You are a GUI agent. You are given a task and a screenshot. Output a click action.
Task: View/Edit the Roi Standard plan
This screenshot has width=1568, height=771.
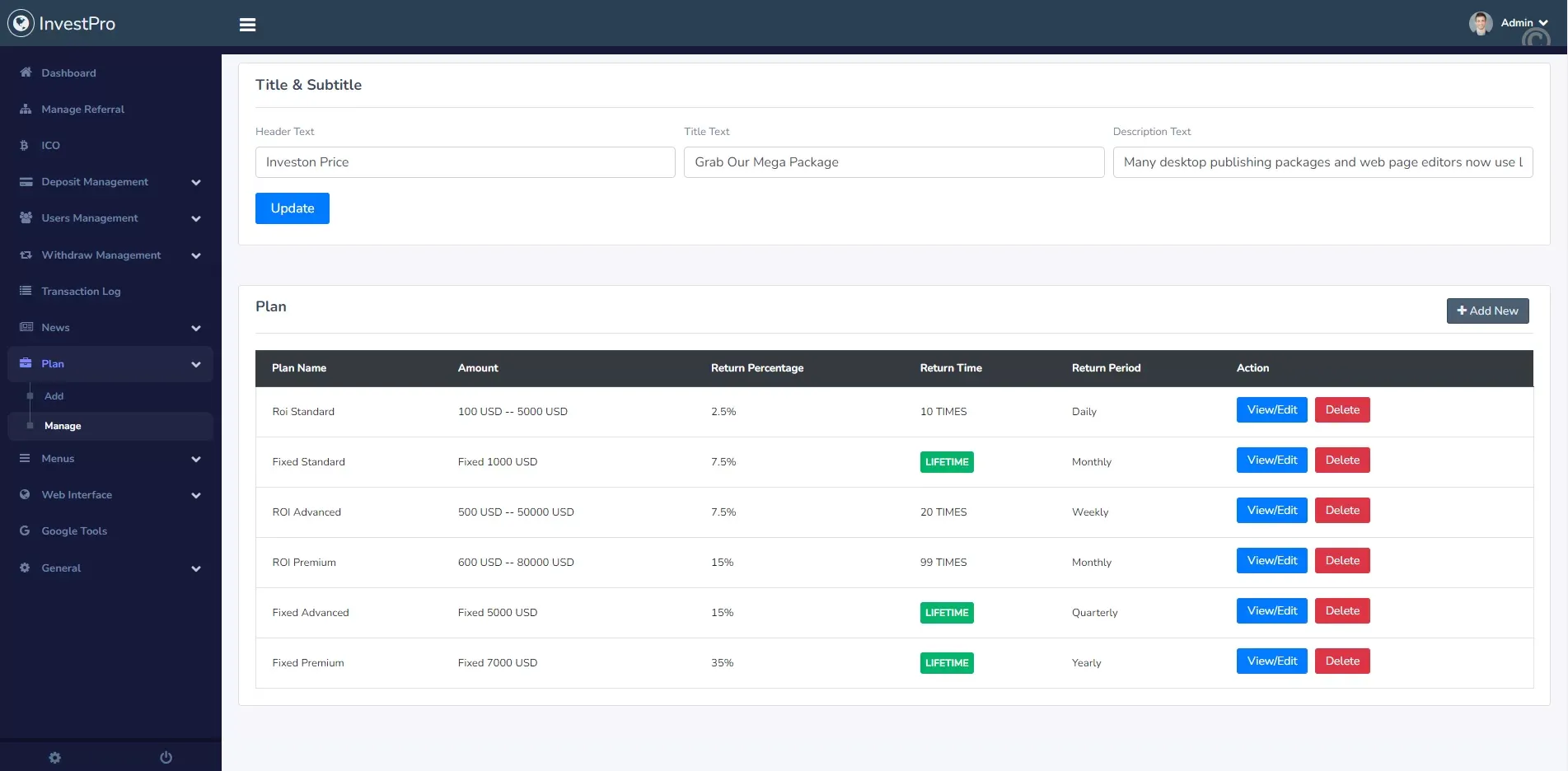coord(1271,410)
